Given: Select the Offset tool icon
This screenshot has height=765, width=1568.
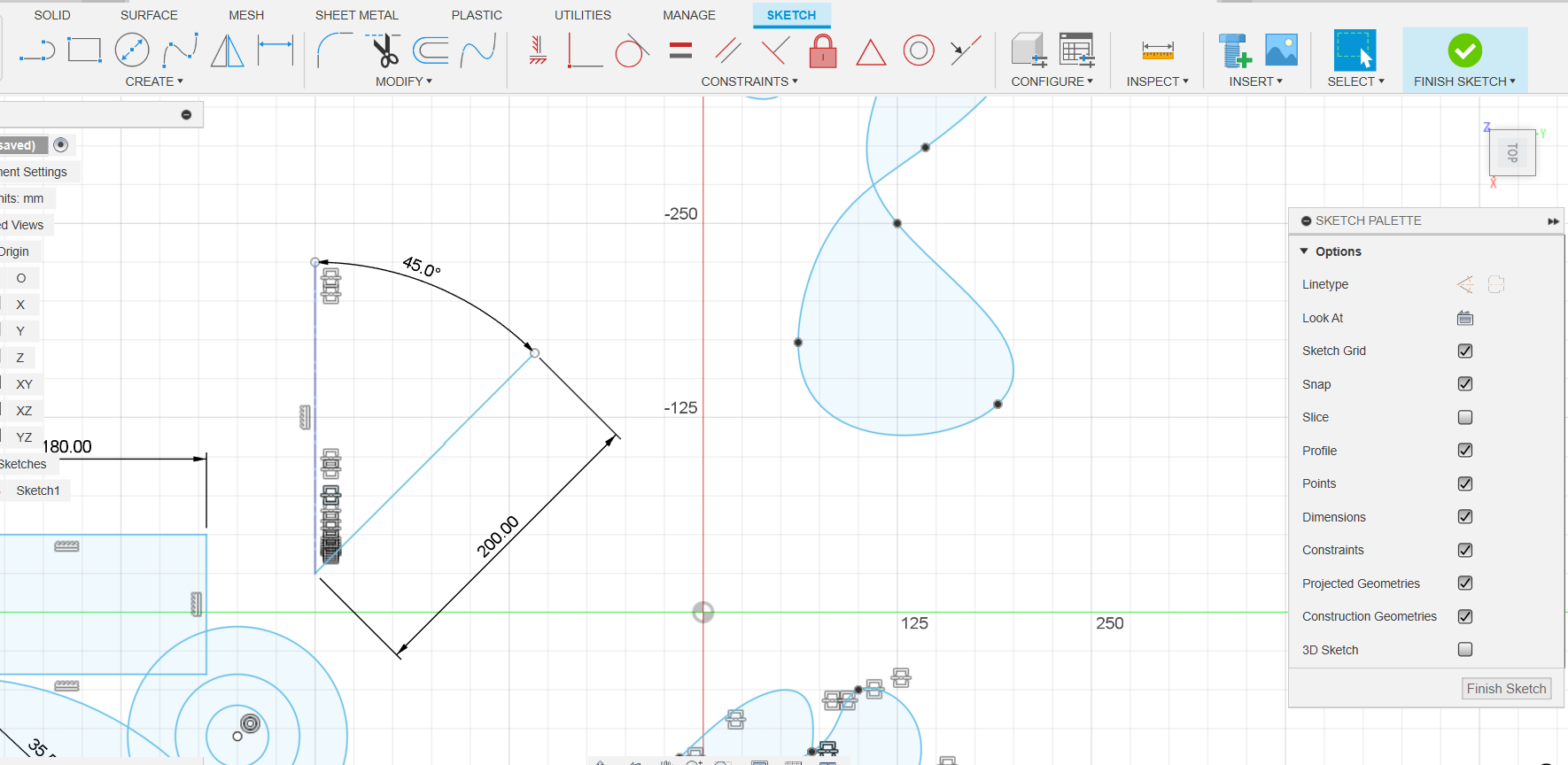Looking at the screenshot, I should click(431, 50).
